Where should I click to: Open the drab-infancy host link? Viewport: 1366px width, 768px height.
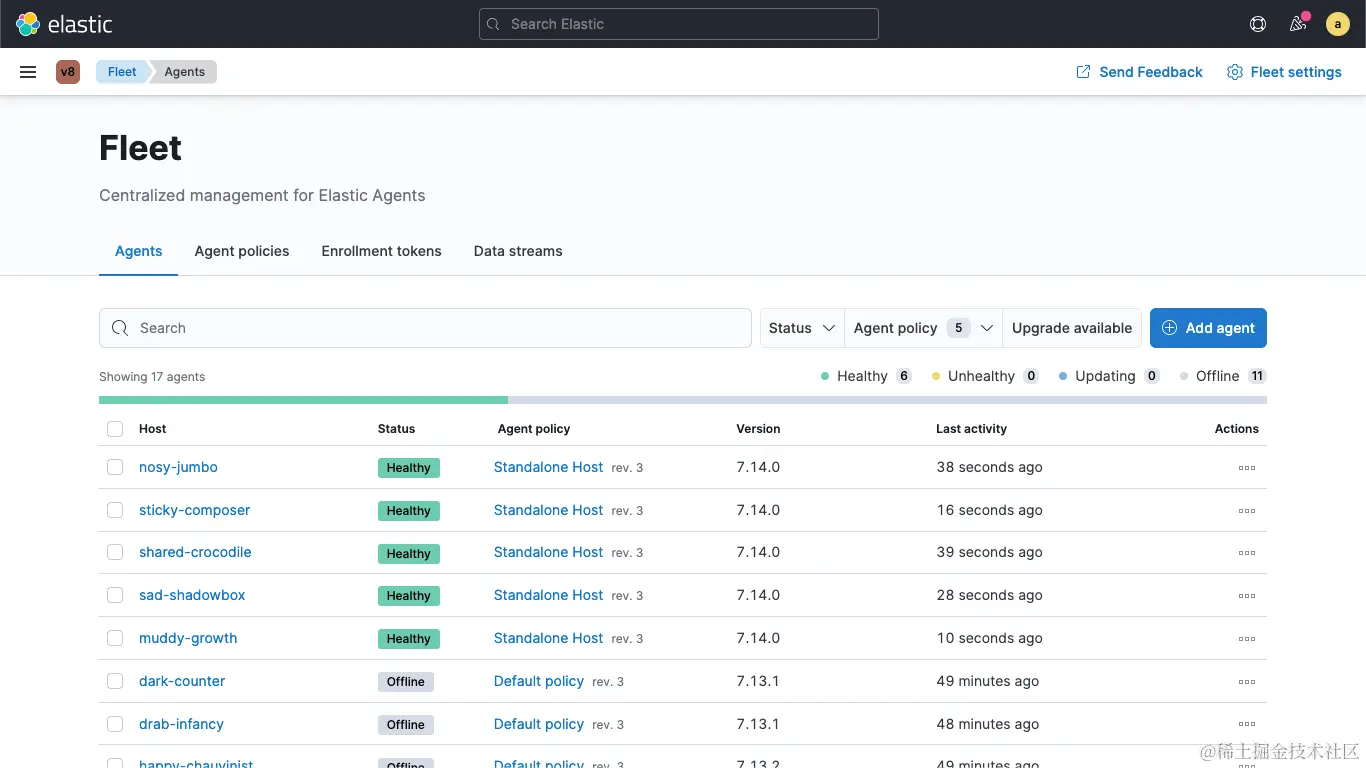[181, 724]
